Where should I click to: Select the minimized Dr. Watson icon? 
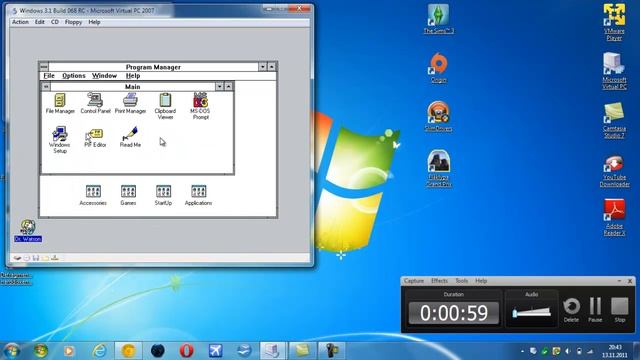coord(28,231)
